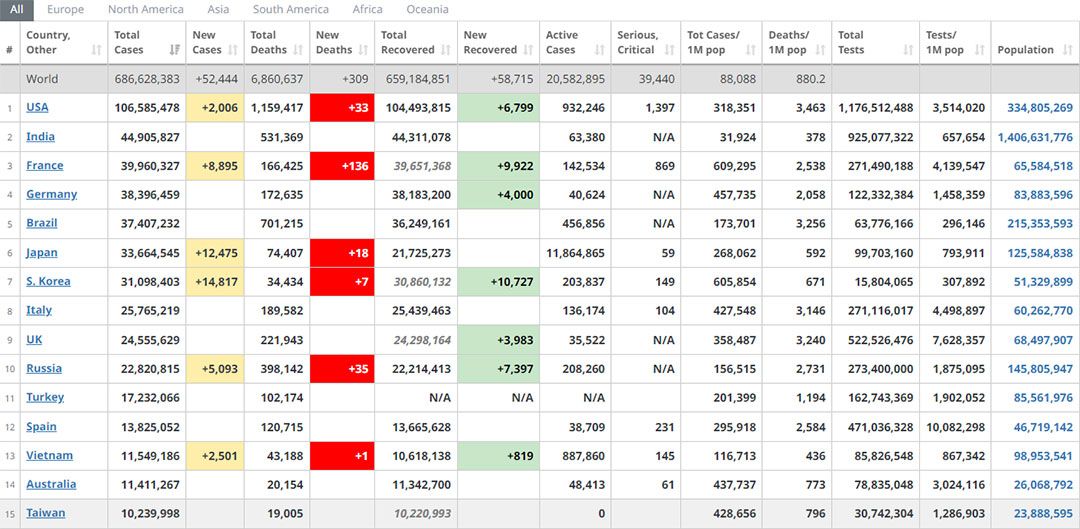This screenshot has width=1080, height=529.
Task: Click the # rank column header
Action: coord(9,50)
